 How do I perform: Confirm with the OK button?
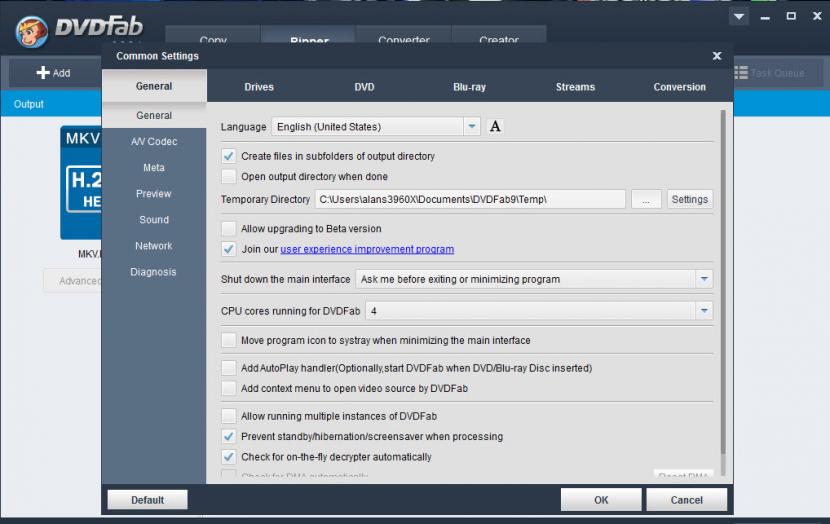click(x=601, y=500)
